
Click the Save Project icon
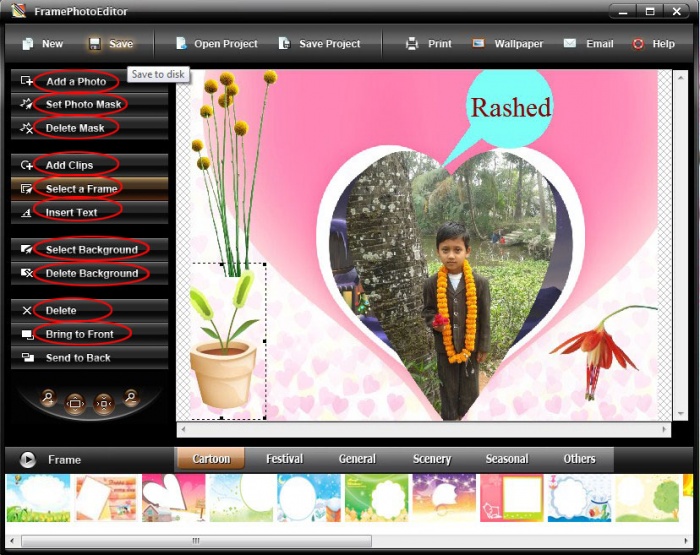[x=284, y=43]
